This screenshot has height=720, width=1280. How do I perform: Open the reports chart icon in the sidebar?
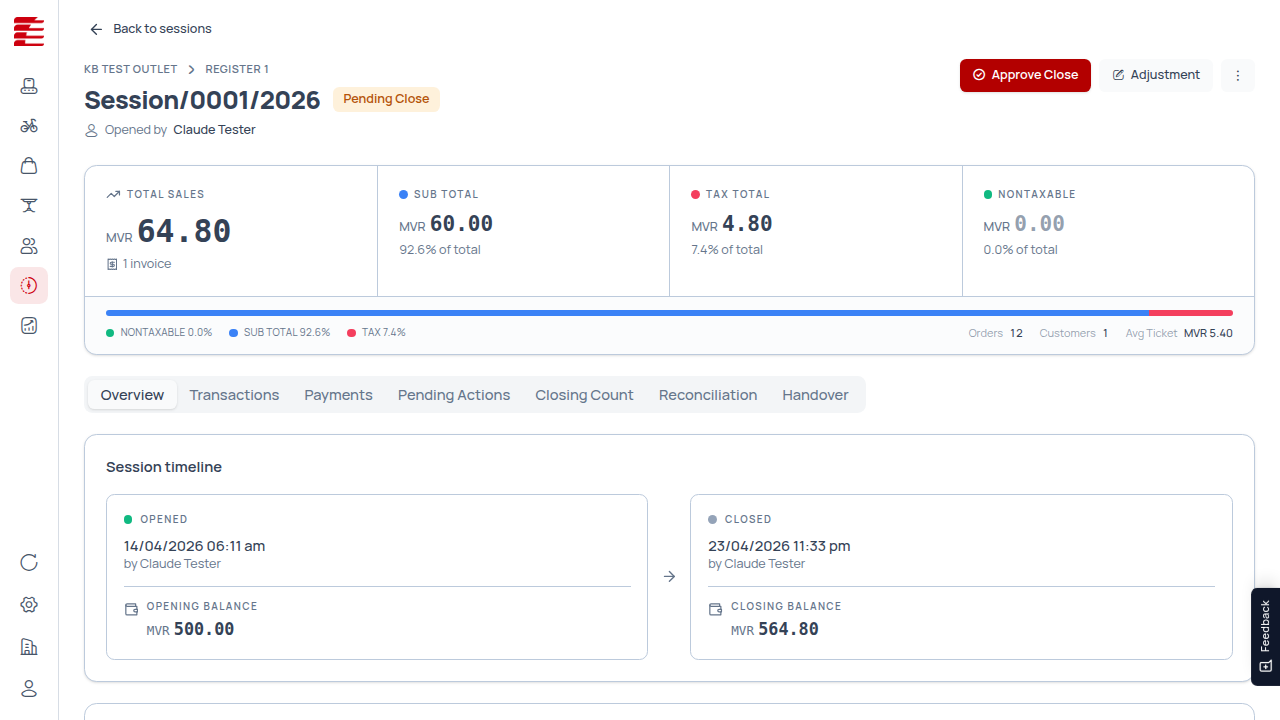click(x=29, y=325)
